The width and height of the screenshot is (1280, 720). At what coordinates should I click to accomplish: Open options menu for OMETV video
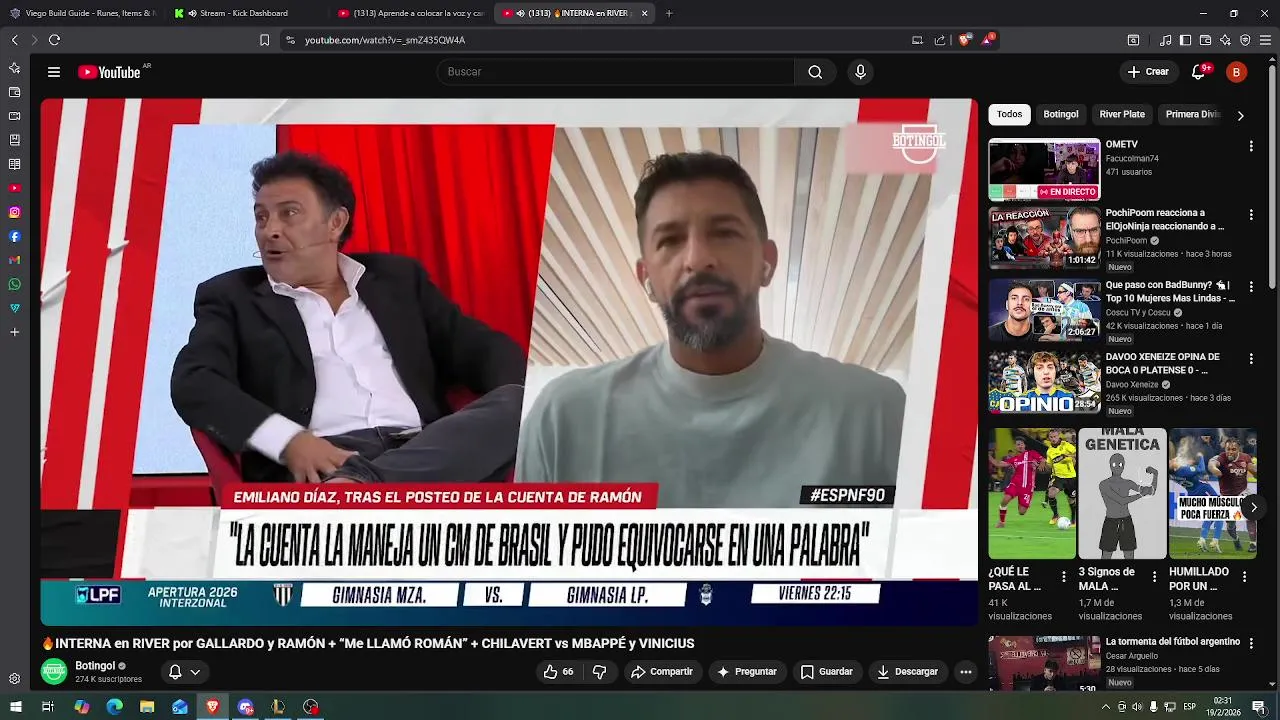click(1251, 146)
